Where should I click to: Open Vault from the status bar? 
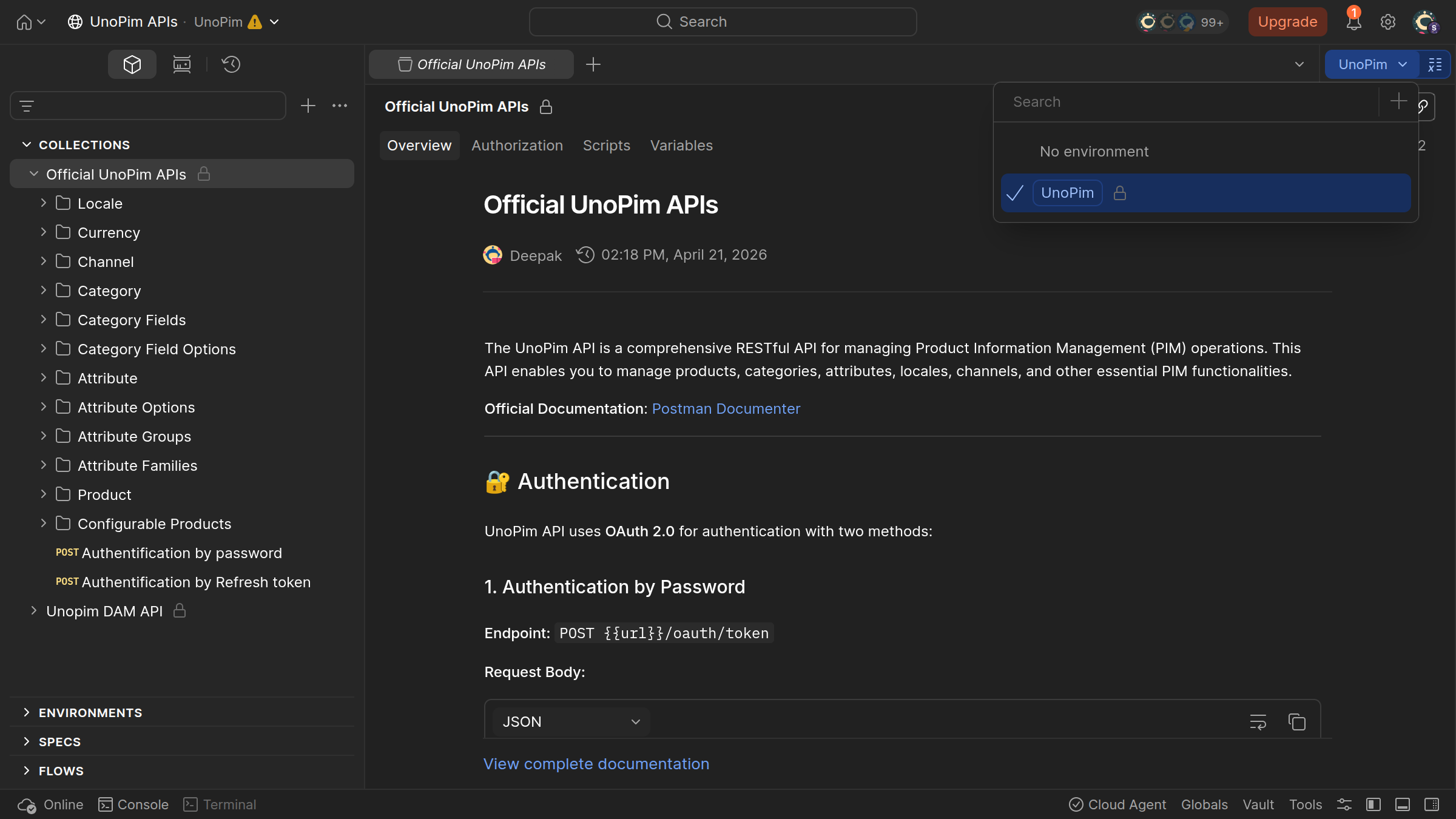pos(1258,804)
